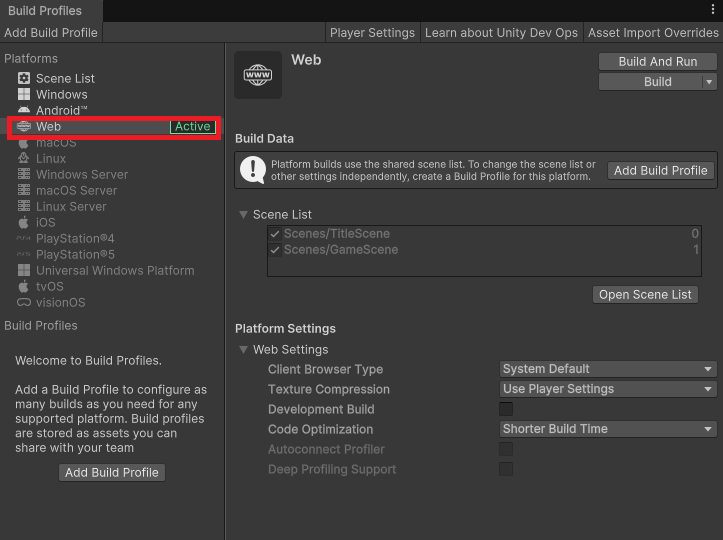Select the Linux Server platform row
Screen dimensions: 723x540
pos(112,207)
